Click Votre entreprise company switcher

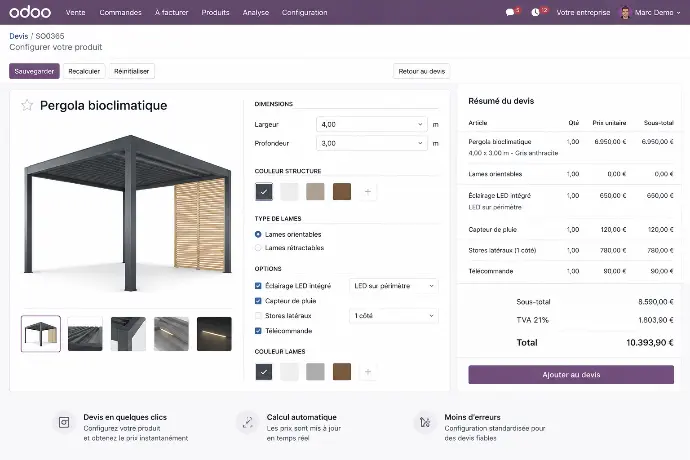583,12
